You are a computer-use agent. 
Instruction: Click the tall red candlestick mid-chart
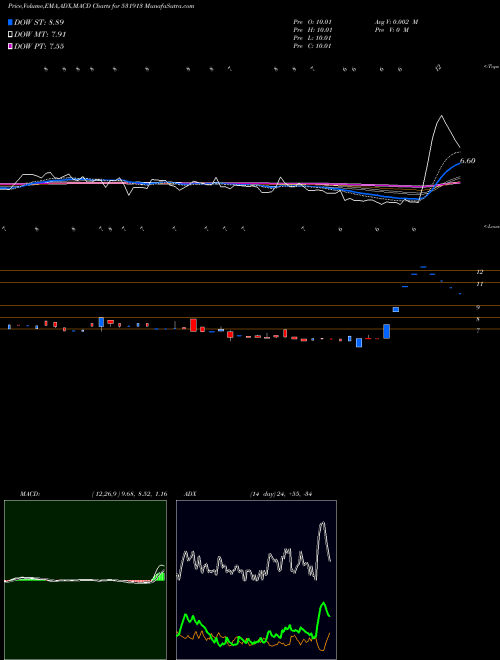tap(193, 325)
